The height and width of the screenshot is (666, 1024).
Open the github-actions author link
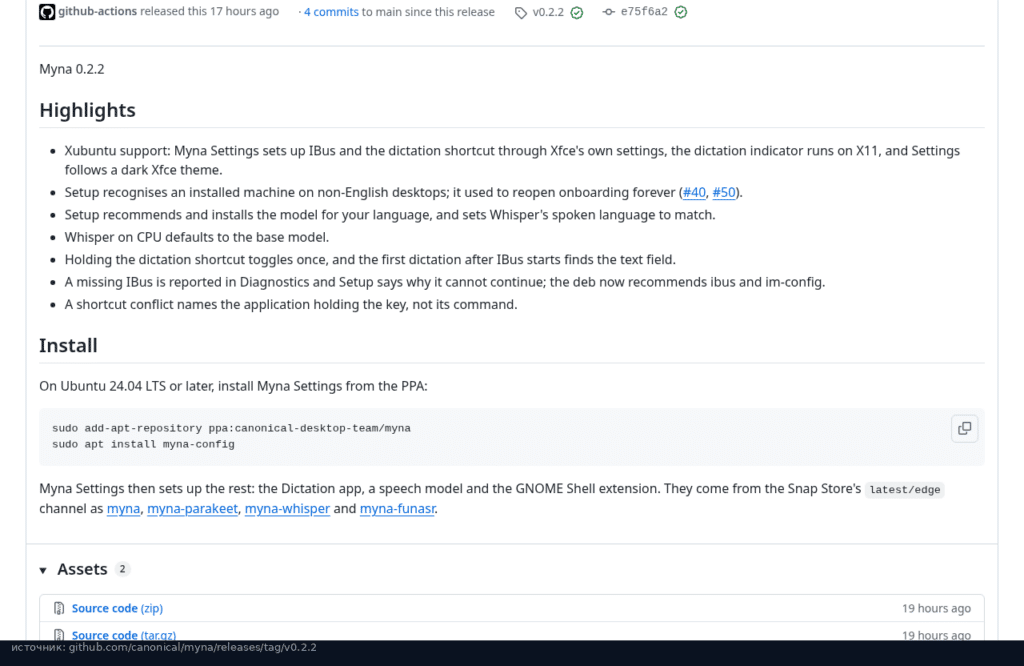(x=97, y=11)
